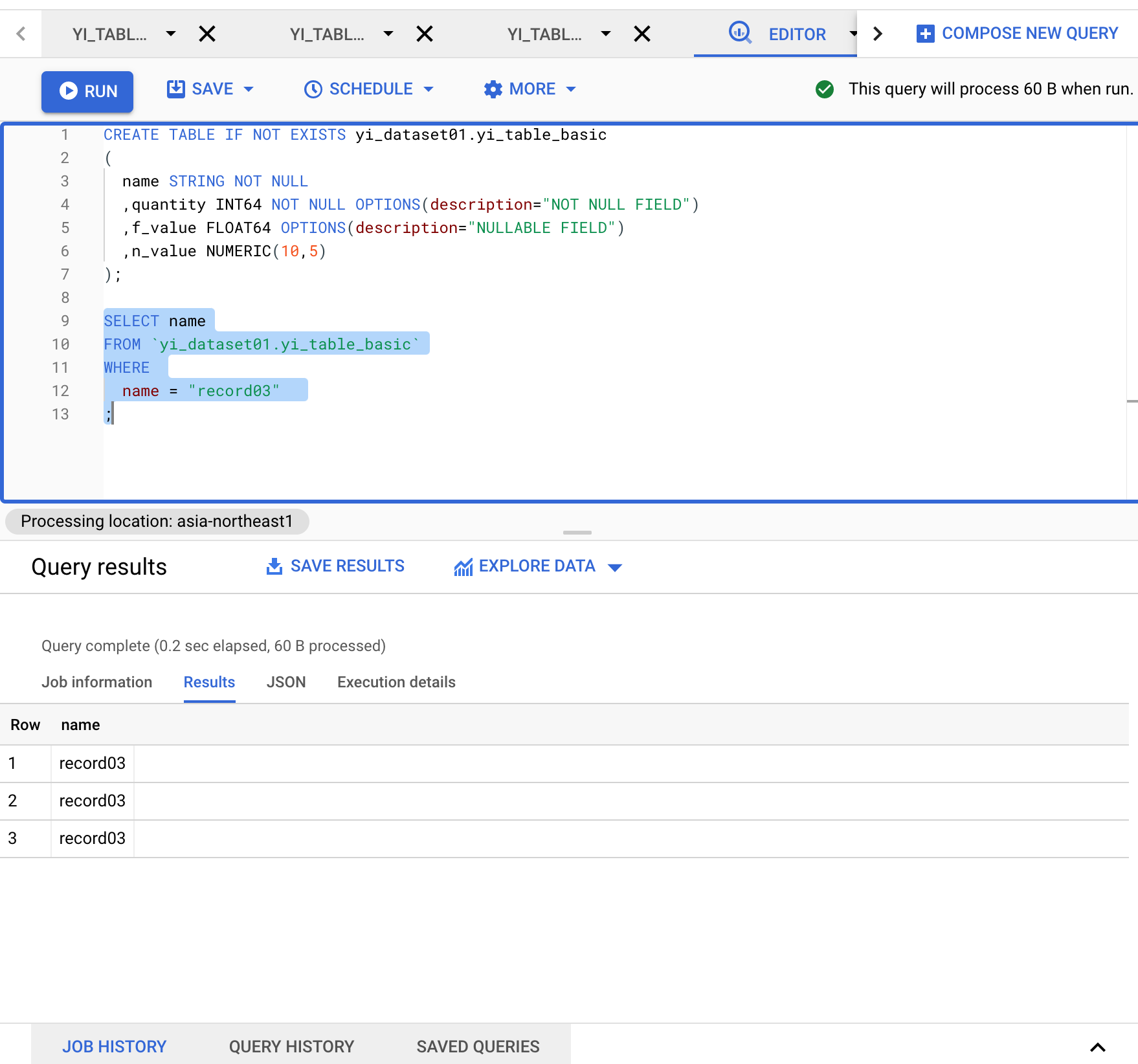Screen dimensions: 1138x1064
Task: Open the MORE dropdown arrow
Action: tap(571, 89)
